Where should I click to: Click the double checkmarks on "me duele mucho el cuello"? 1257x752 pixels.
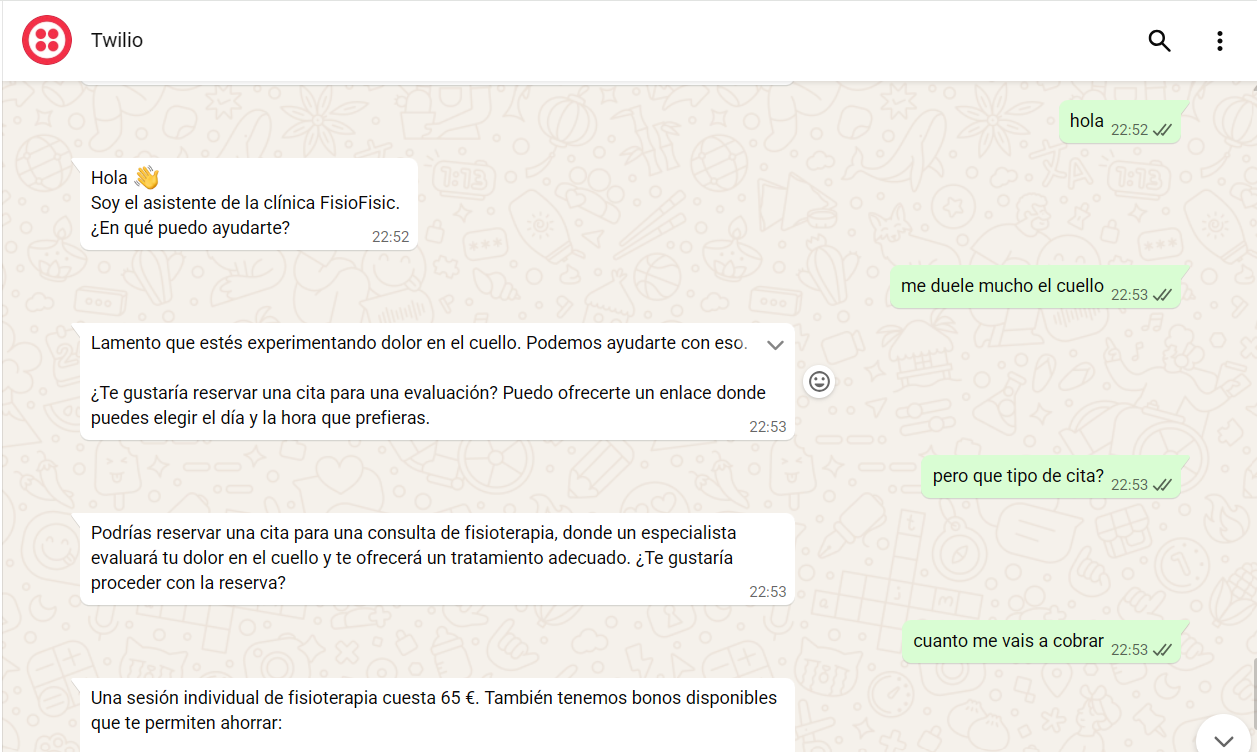(x=1162, y=295)
